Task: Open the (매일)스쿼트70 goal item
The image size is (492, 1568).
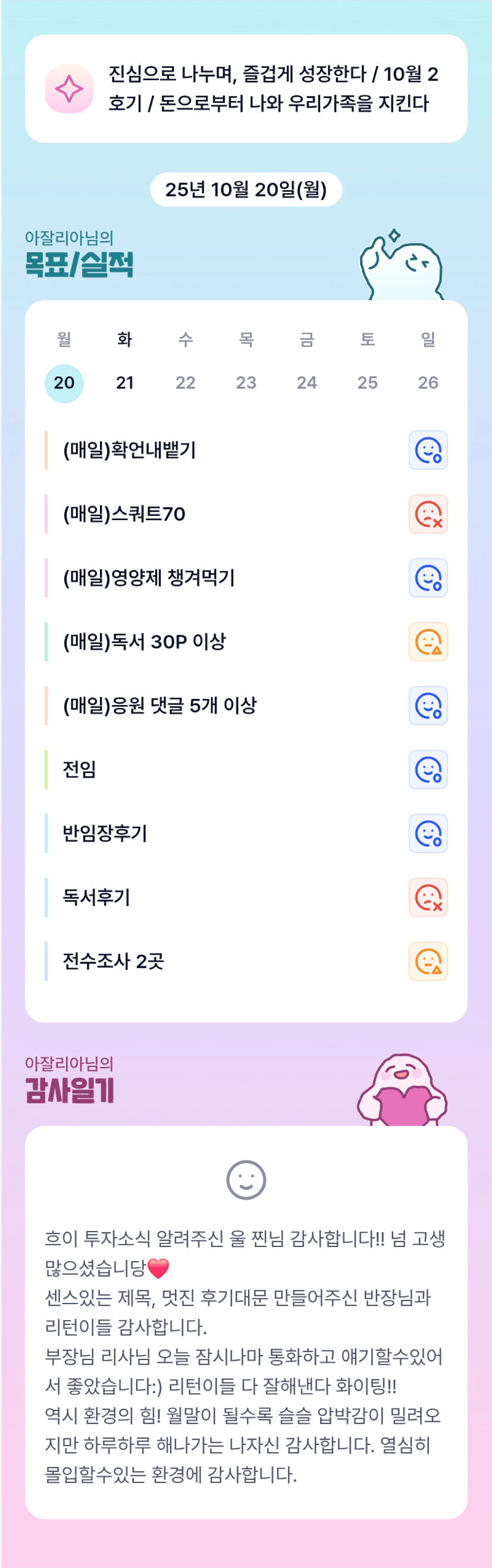Action: 124,514
